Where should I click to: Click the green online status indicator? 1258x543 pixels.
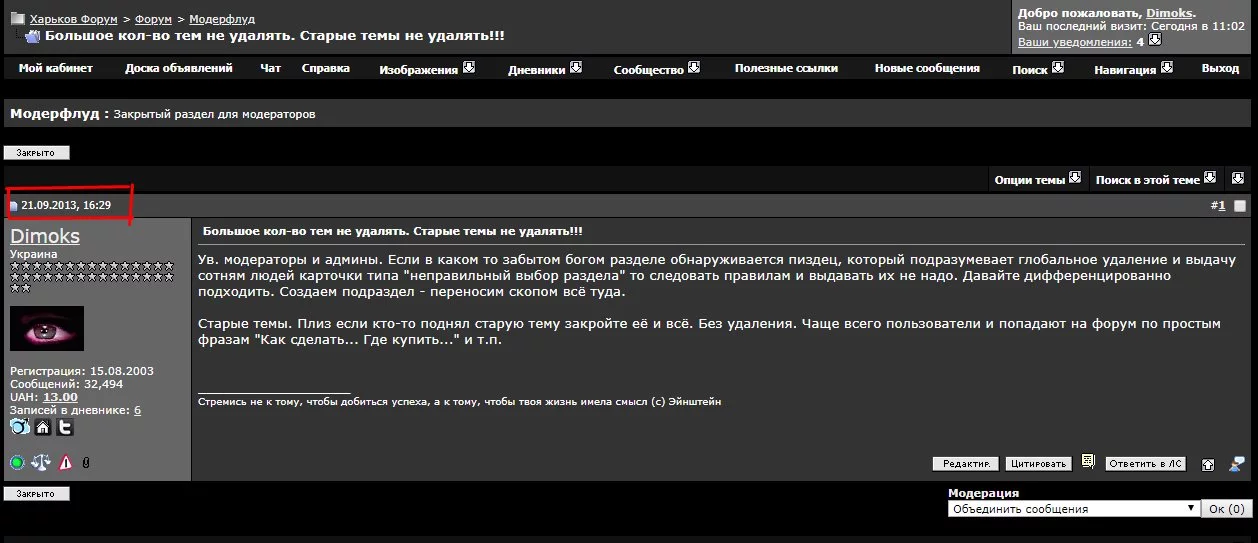17,463
